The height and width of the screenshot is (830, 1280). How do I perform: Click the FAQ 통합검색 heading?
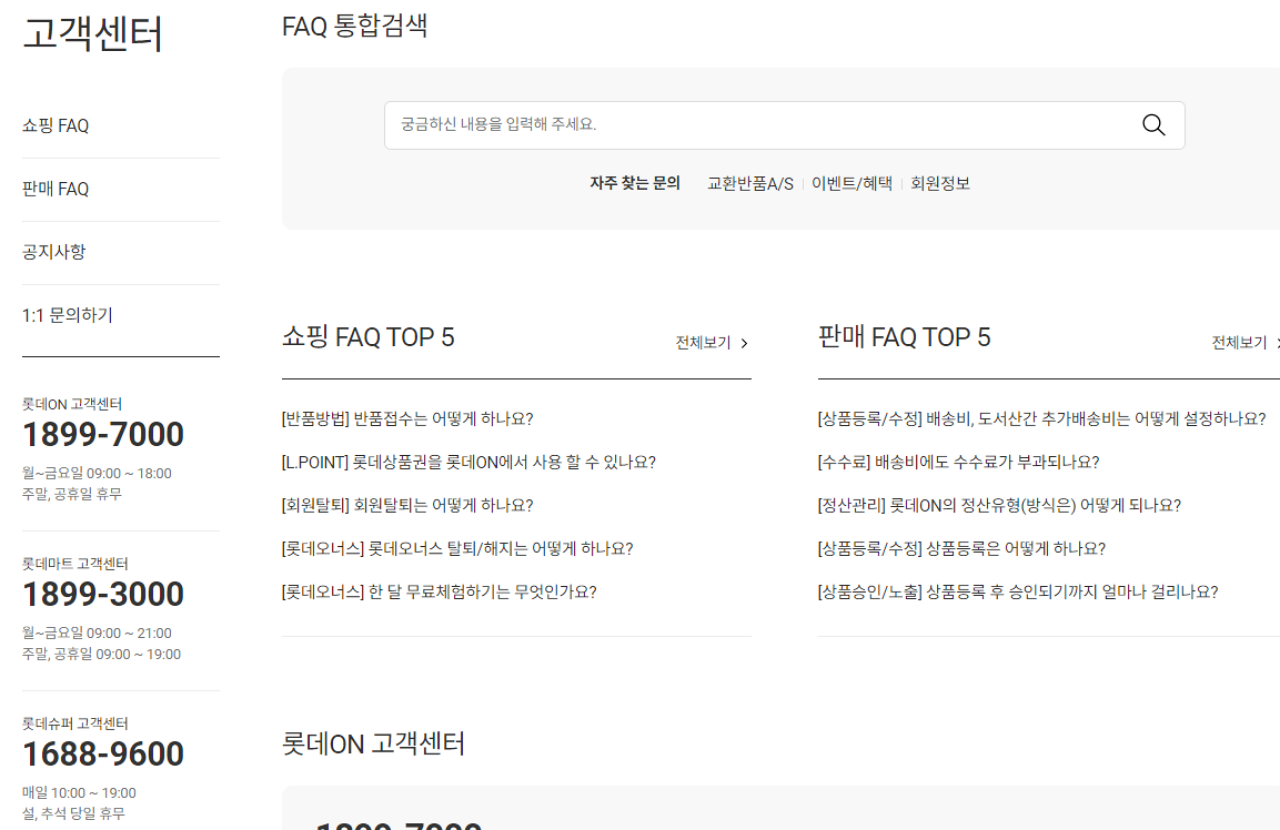pos(355,26)
